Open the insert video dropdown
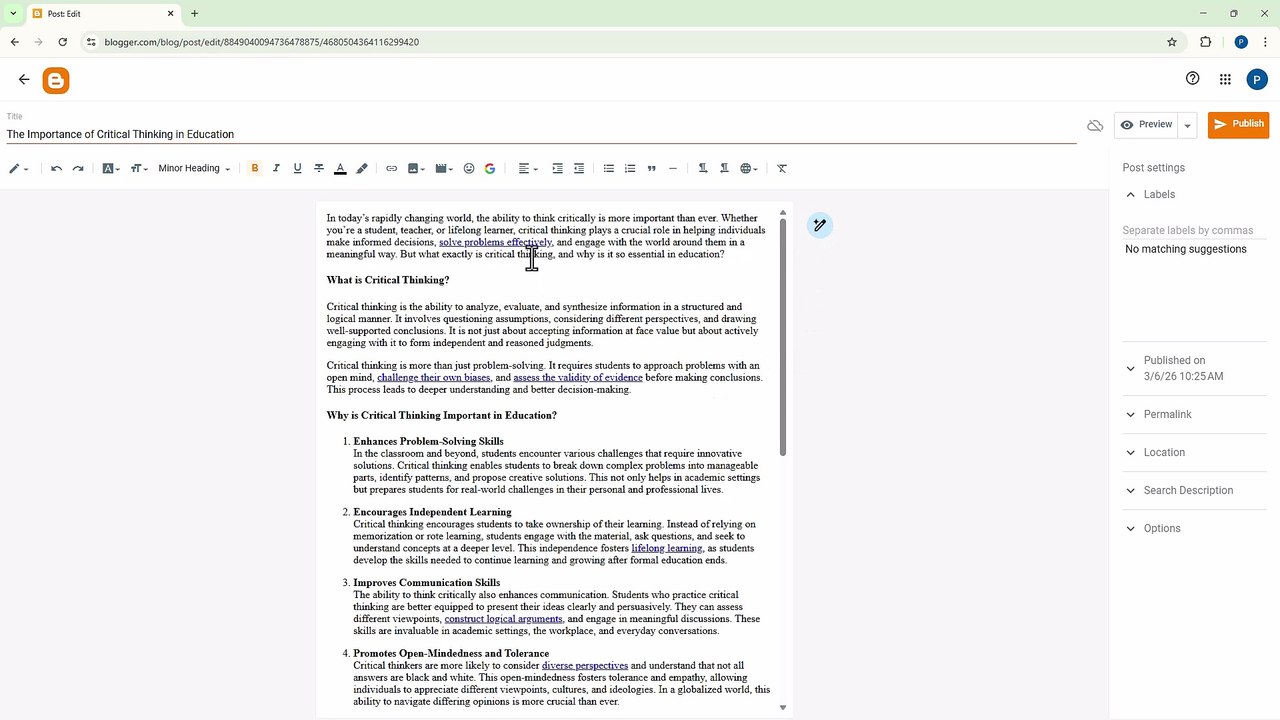1280x720 pixels. [445, 168]
